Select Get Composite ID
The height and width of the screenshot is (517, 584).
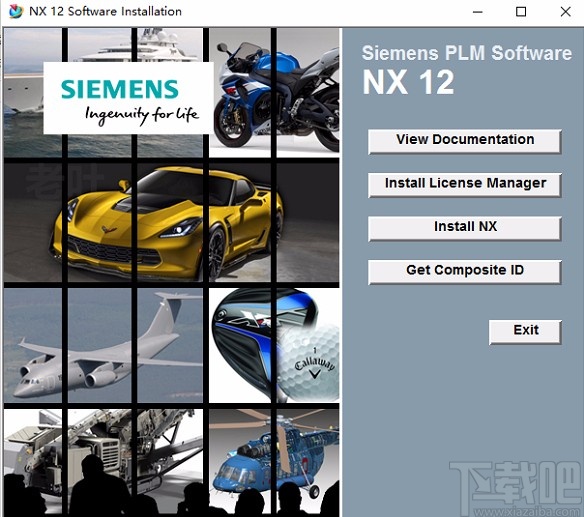(x=464, y=272)
